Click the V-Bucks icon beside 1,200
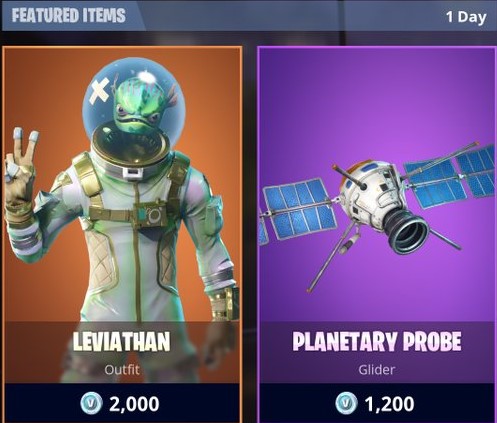 click(x=346, y=402)
